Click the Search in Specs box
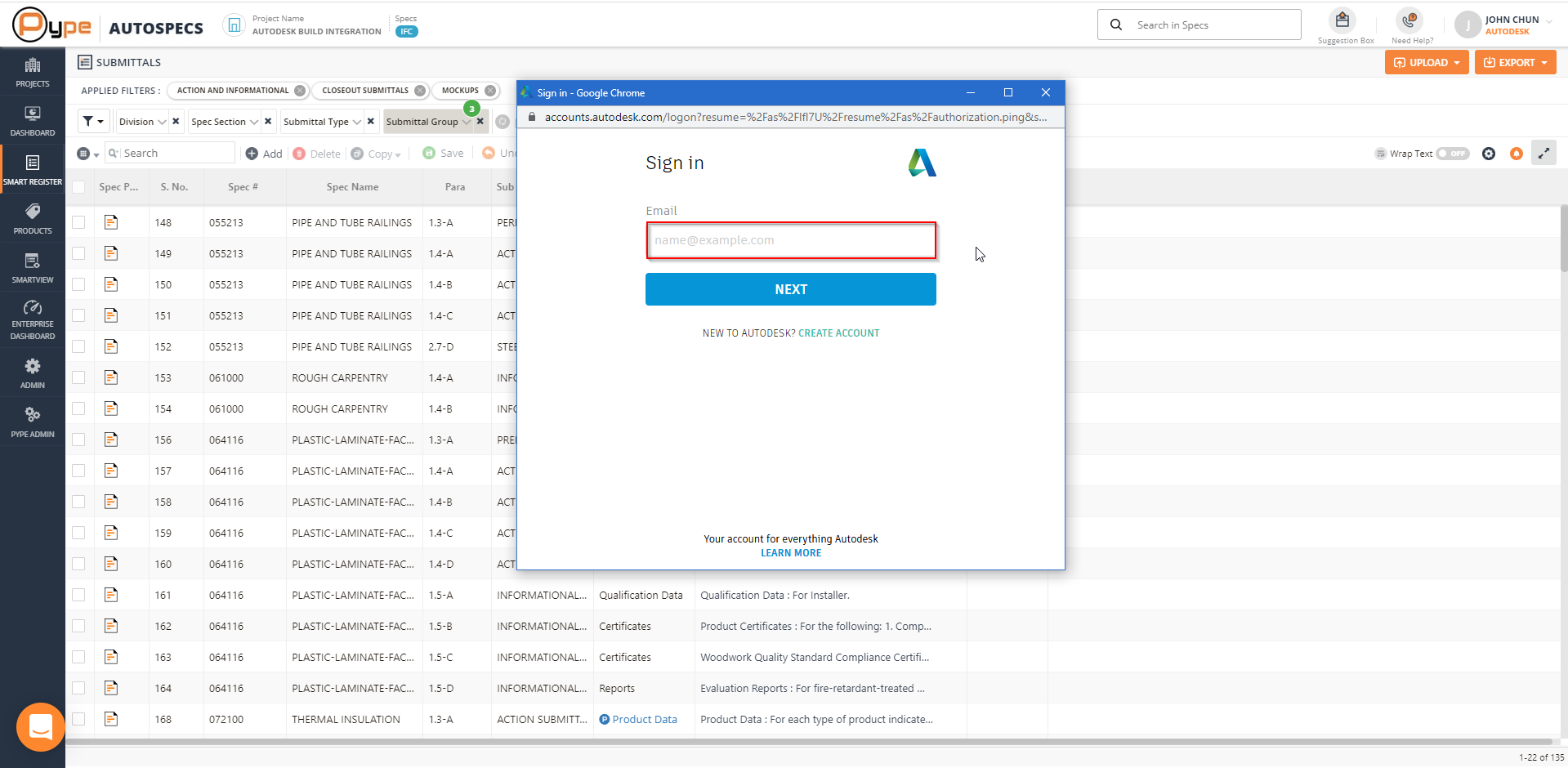 click(1199, 25)
